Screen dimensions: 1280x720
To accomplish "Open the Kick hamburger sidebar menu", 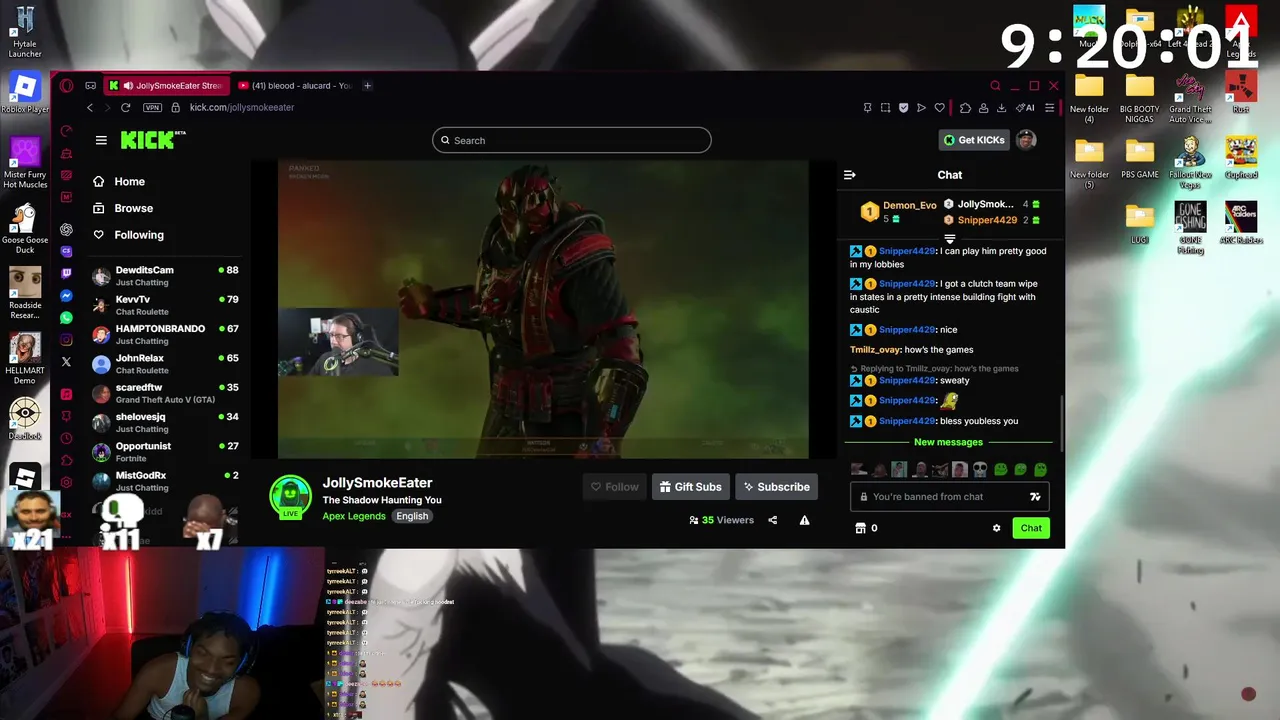I will pyautogui.click(x=101, y=140).
